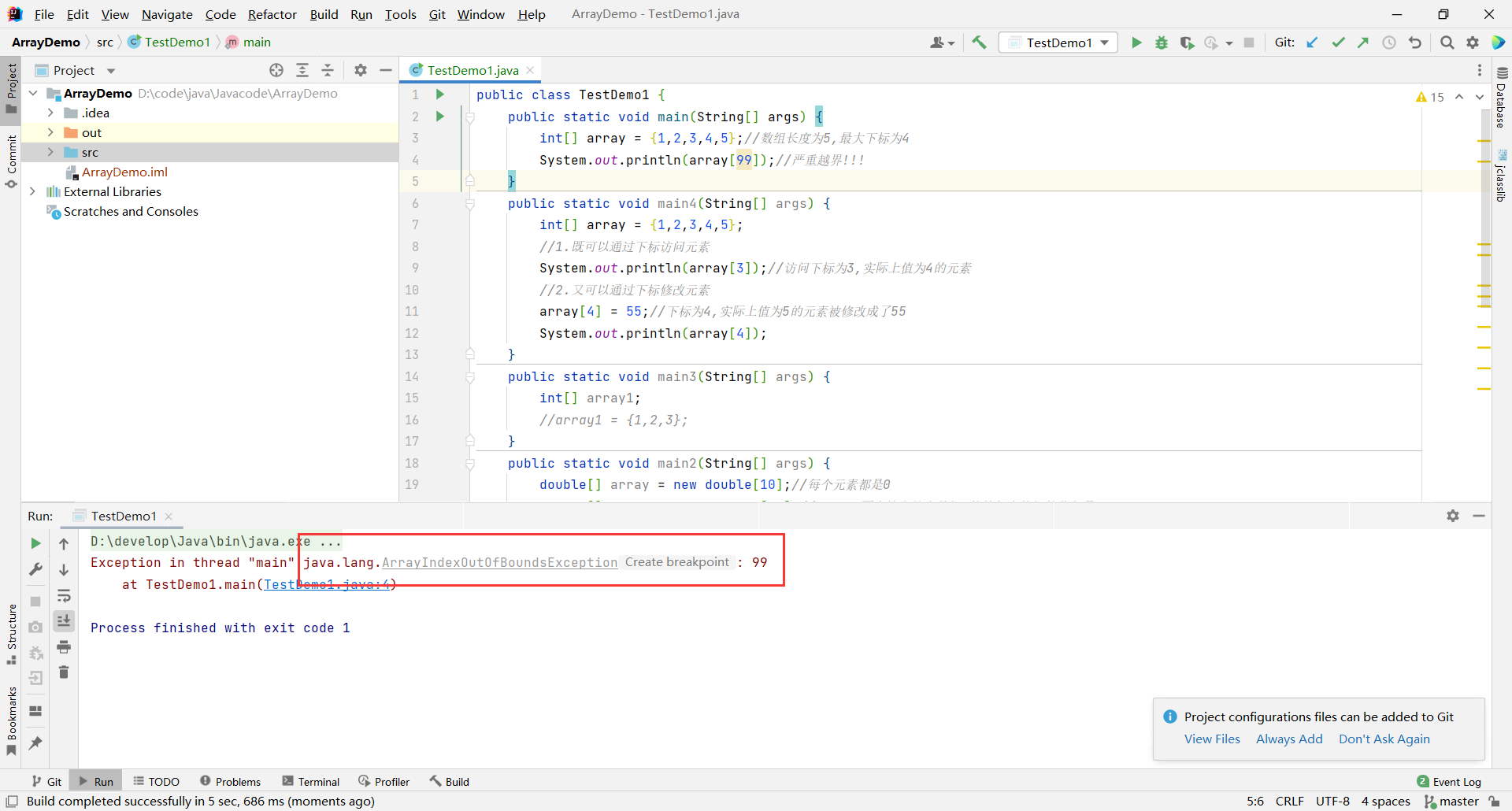This screenshot has width=1512, height=811.
Task: Run with Coverage icon in toolbar
Action: pos(1187,43)
